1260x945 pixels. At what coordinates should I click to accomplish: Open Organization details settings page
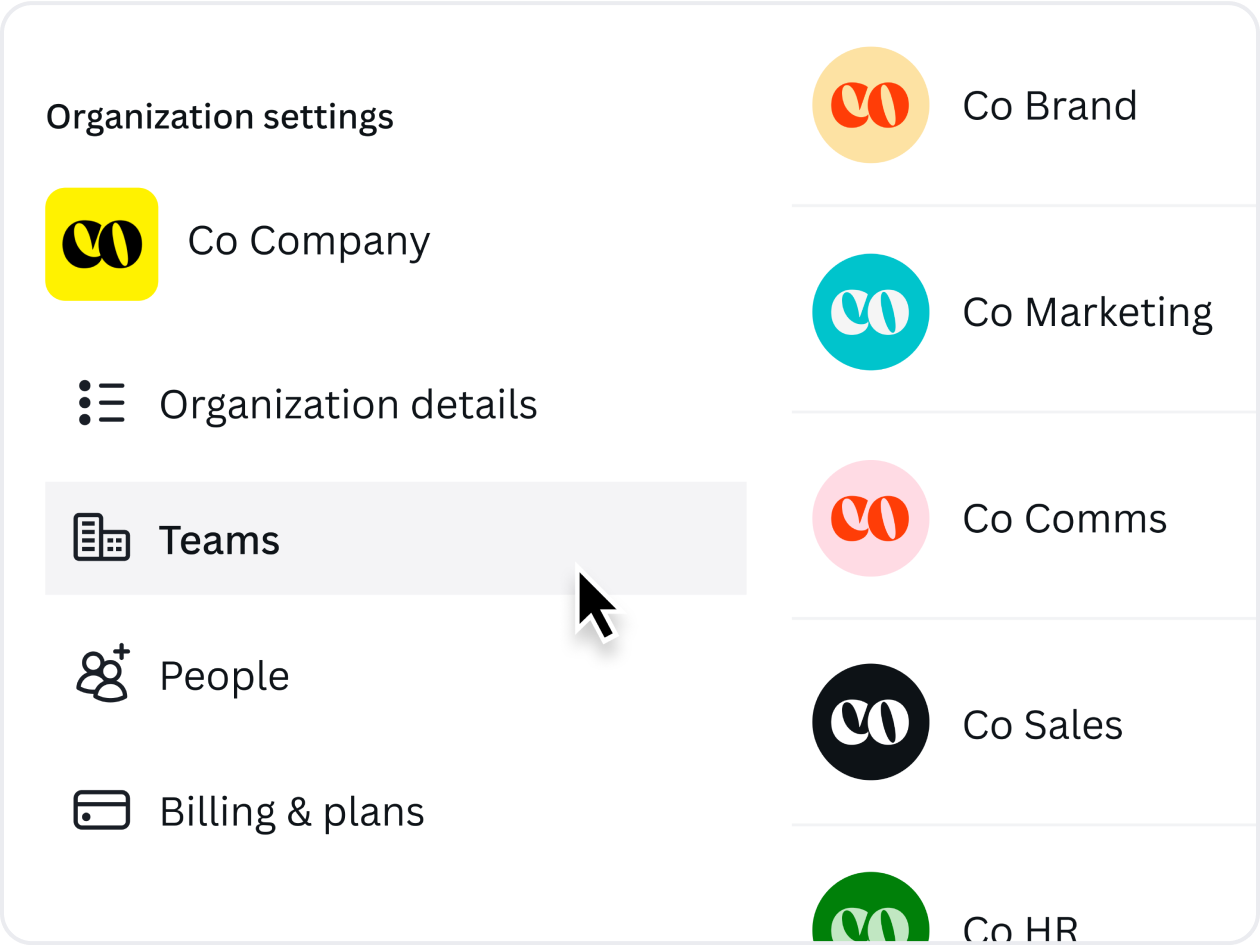[348, 404]
